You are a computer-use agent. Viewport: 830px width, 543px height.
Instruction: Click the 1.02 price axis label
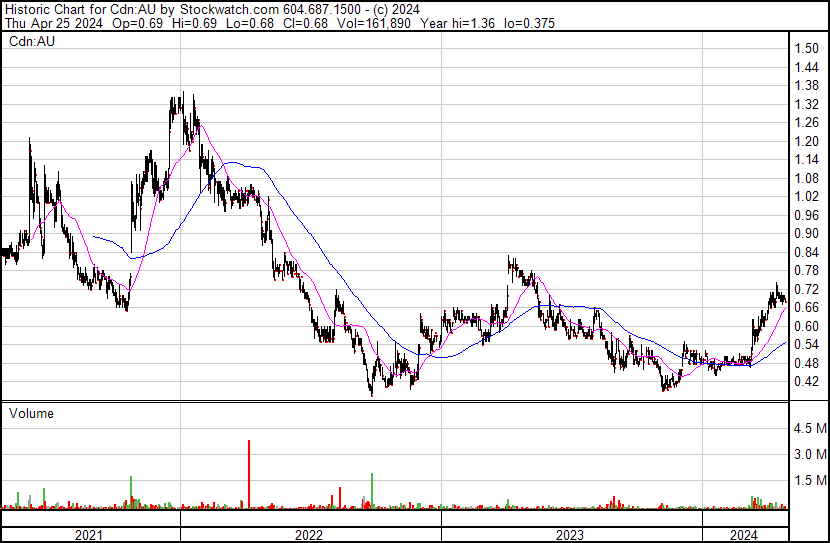(807, 196)
